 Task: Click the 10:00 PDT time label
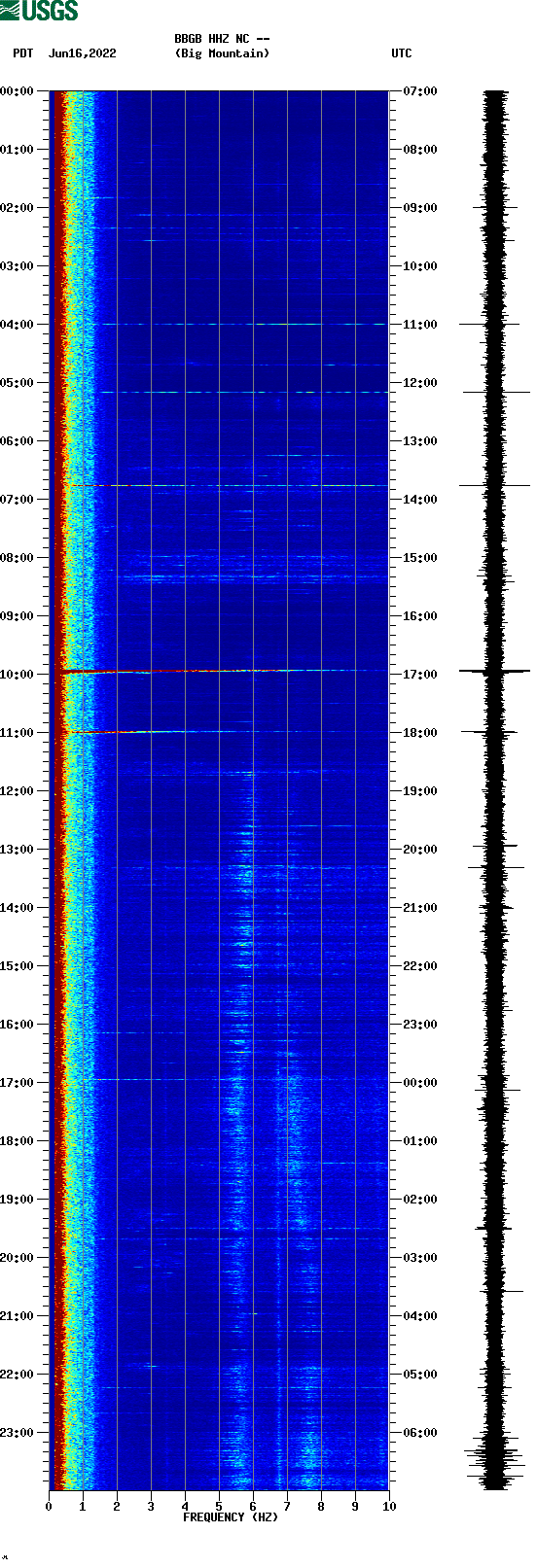pos(17,675)
